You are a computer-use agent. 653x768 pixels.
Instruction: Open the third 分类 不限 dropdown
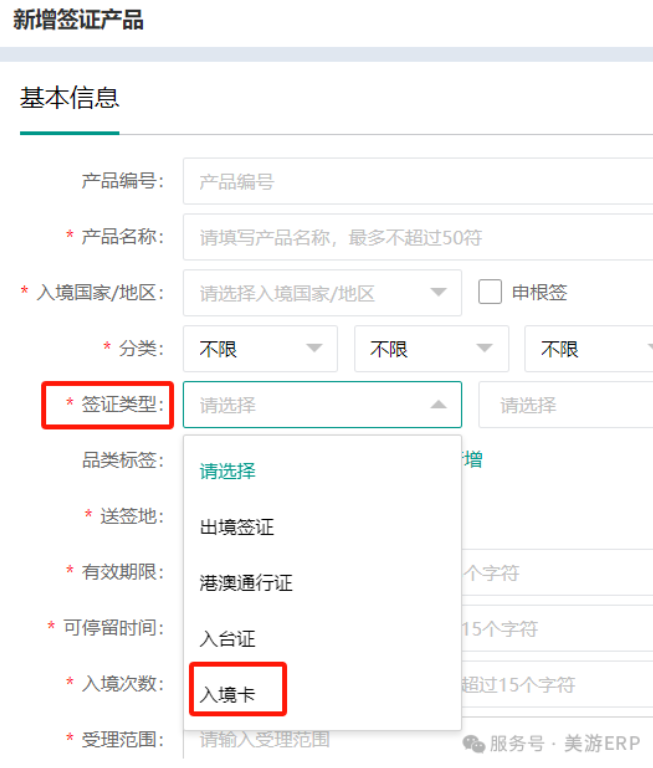[590, 349]
